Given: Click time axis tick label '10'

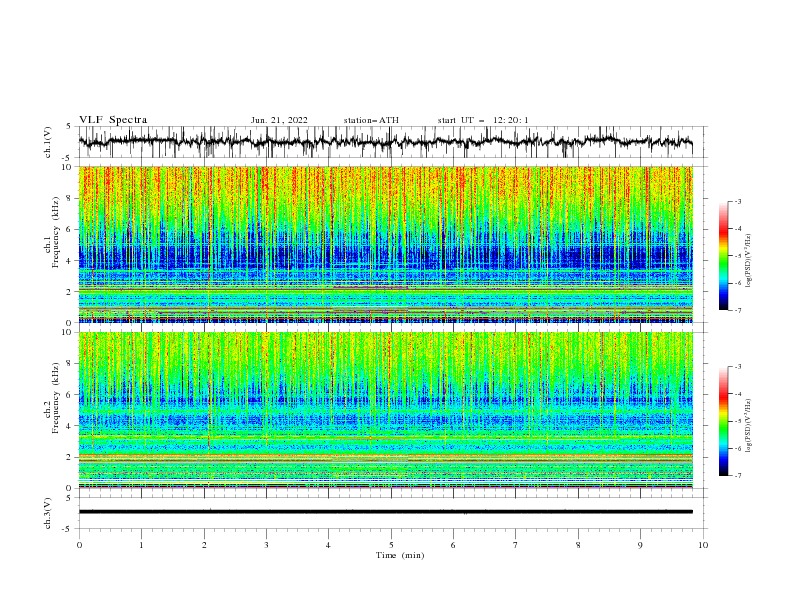Looking at the screenshot, I should [x=703, y=545].
